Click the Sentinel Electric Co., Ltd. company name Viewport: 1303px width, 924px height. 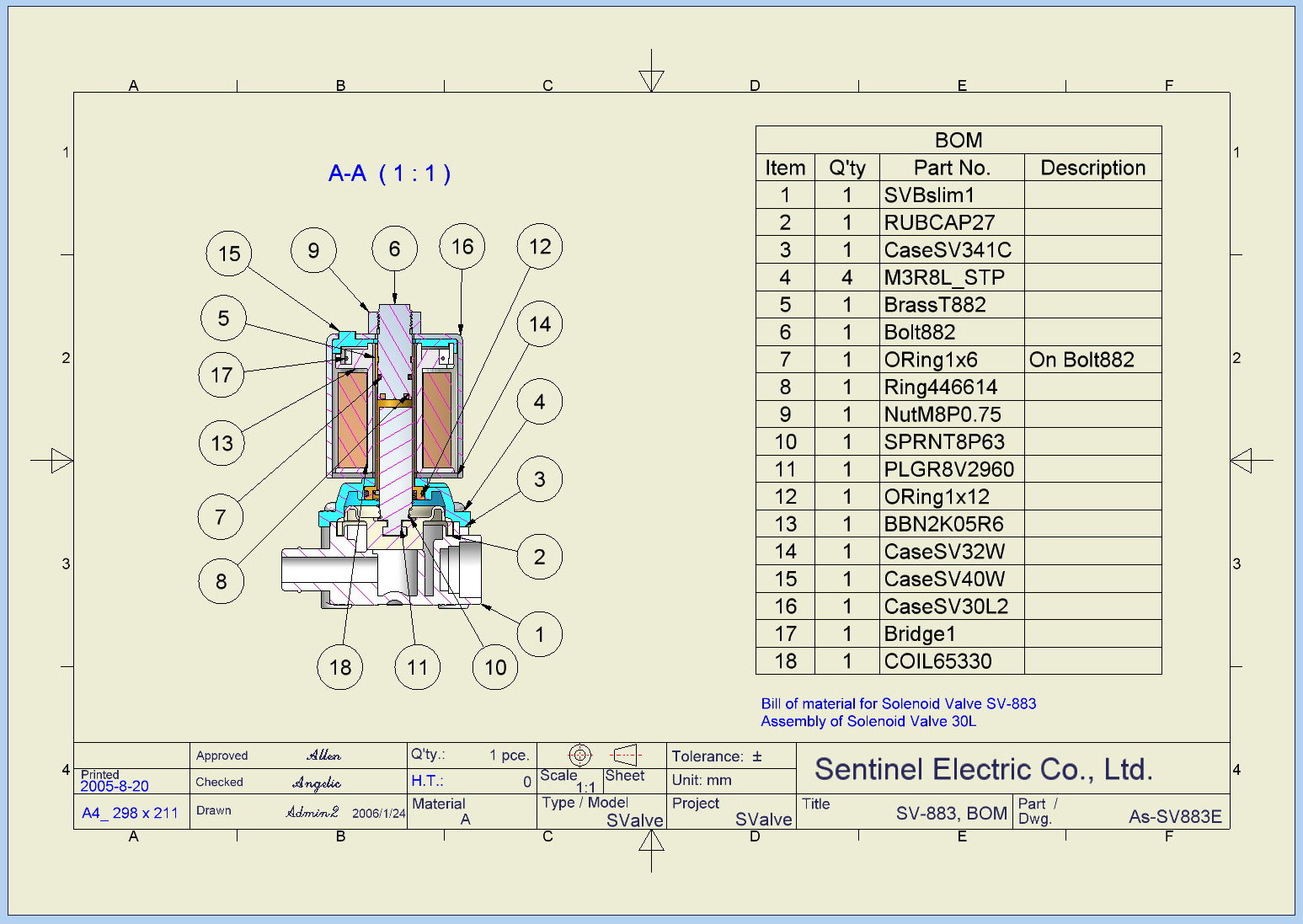pyautogui.click(x=983, y=769)
